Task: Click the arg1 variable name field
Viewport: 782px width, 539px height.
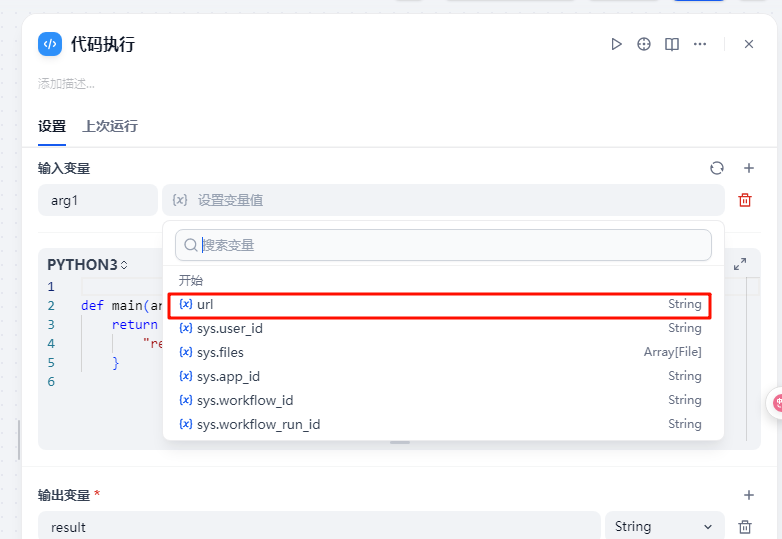Action: point(97,200)
